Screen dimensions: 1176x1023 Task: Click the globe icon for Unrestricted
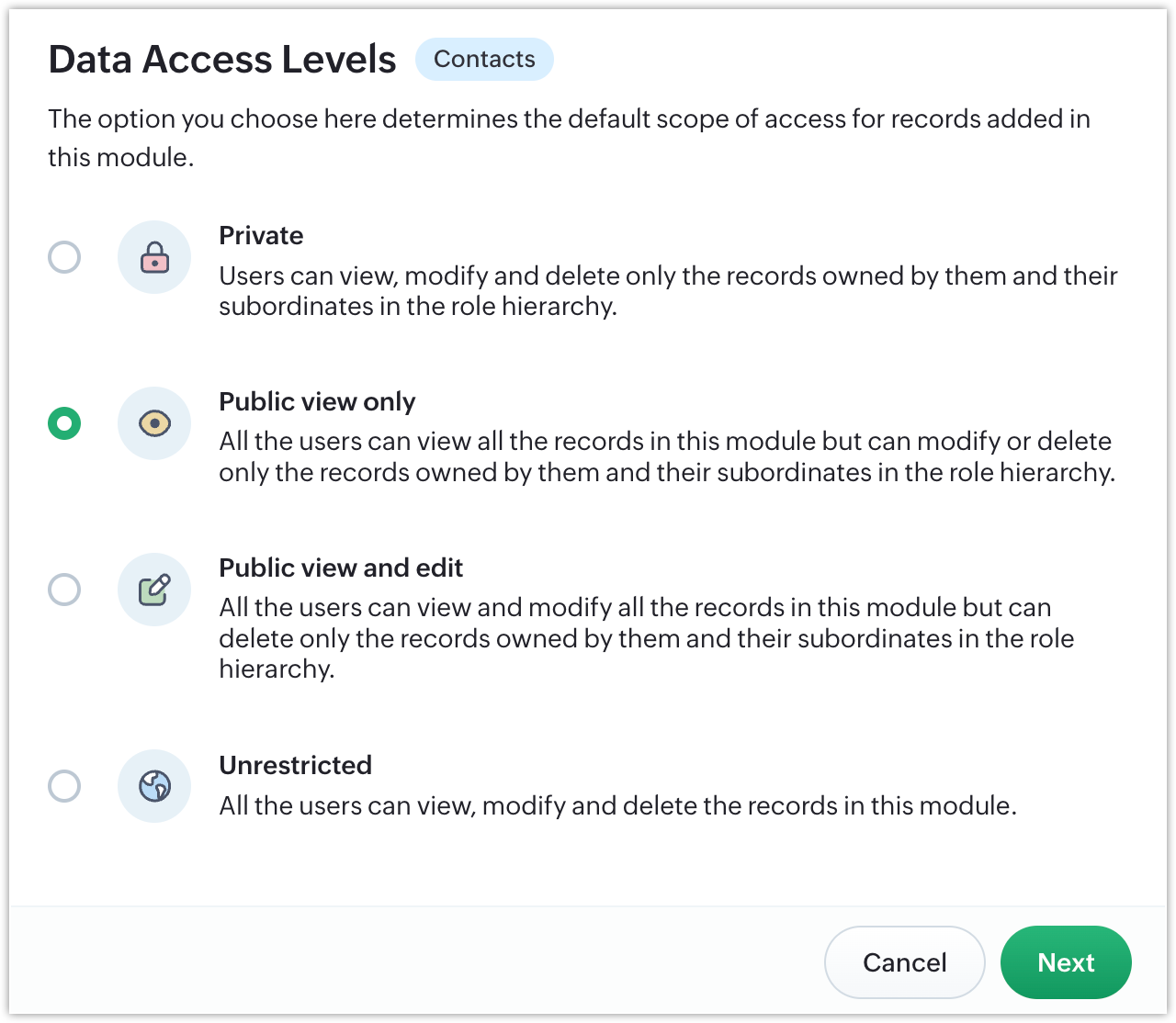click(154, 786)
